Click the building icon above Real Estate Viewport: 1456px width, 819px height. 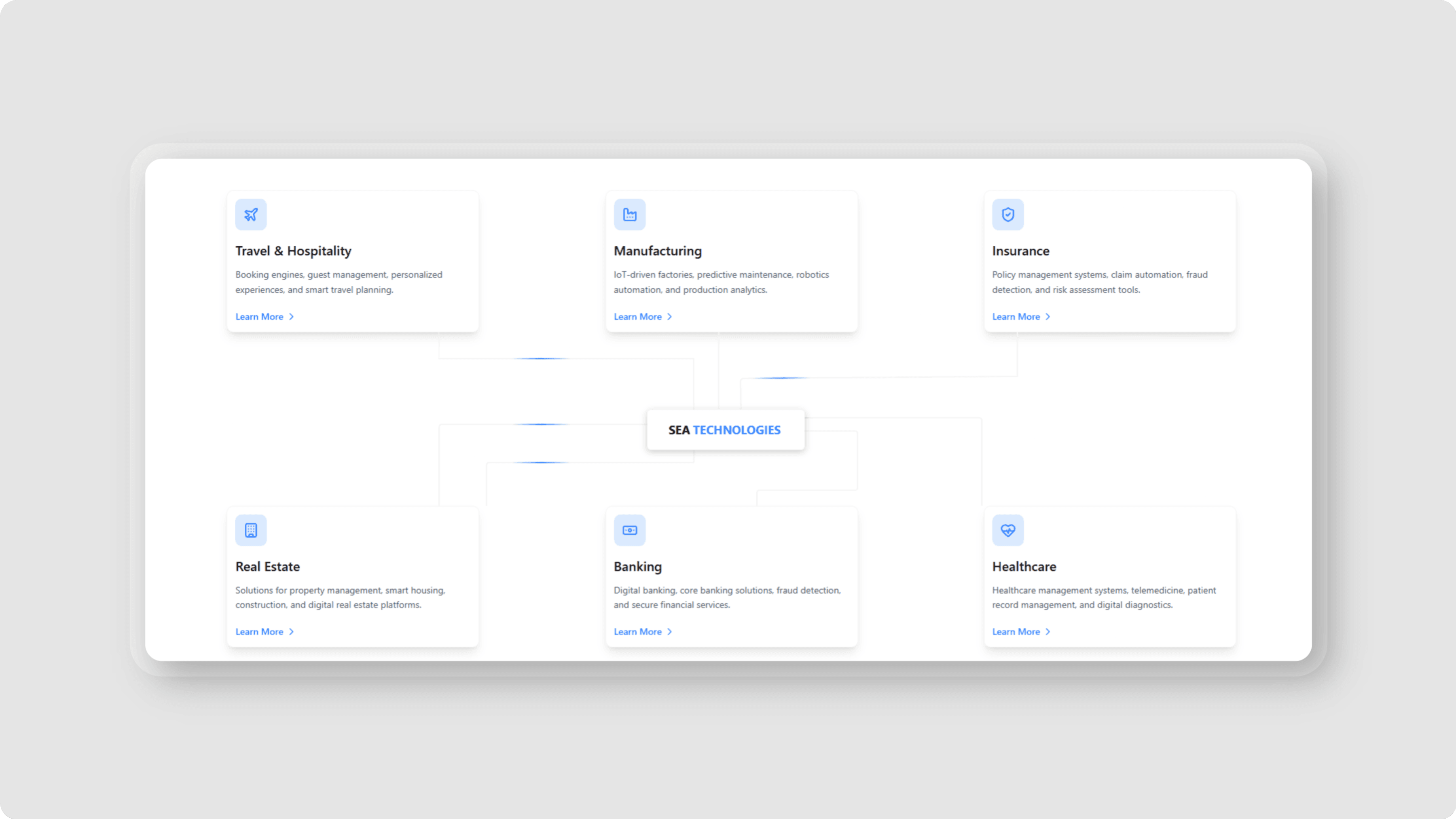tap(251, 530)
